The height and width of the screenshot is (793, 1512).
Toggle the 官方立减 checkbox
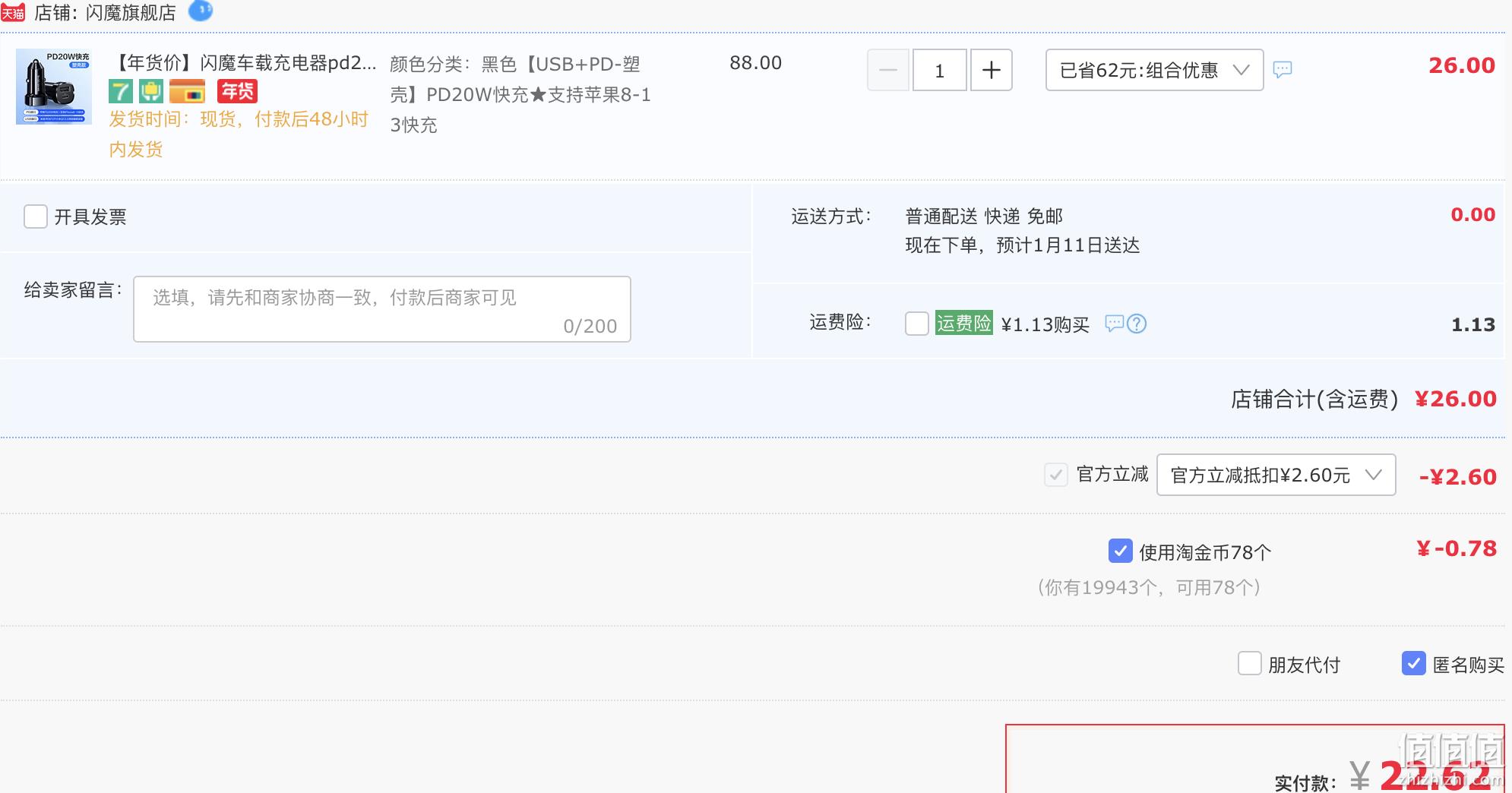click(1056, 475)
